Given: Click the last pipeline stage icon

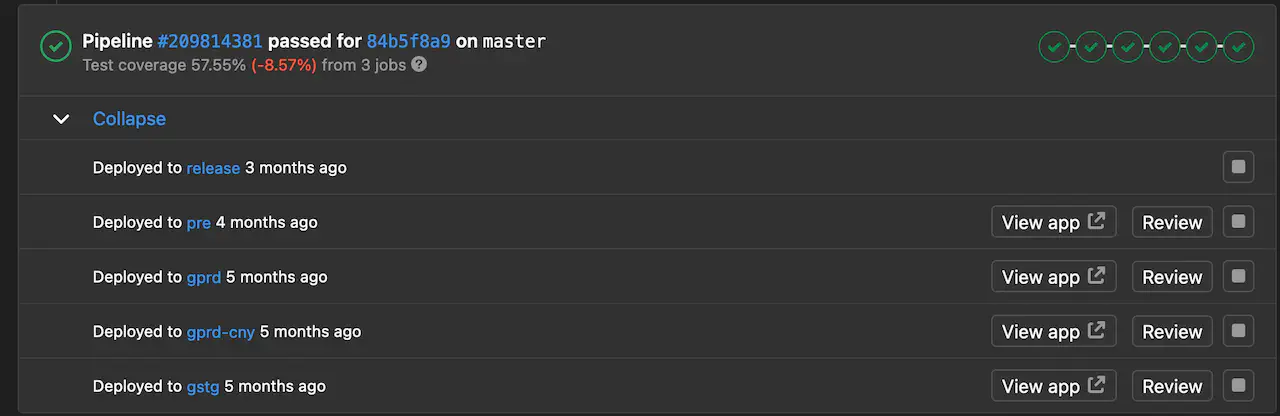Looking at the screenshot, I should [1239, 46].
